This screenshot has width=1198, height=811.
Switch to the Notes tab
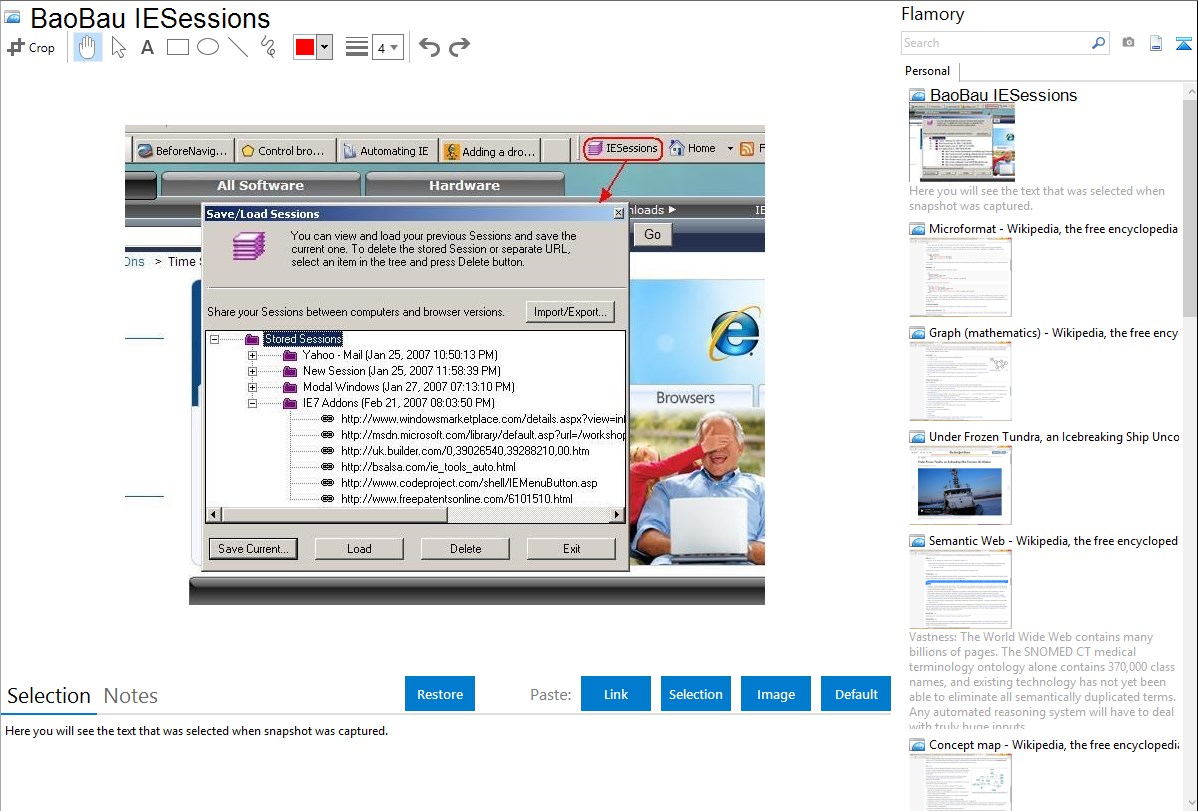coord(131,696)
